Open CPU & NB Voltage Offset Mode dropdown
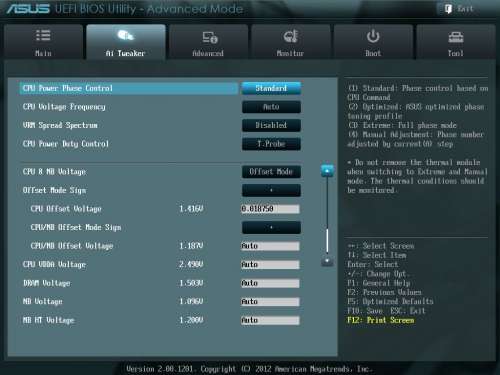500x375 pixels. [x=271, y=172]
